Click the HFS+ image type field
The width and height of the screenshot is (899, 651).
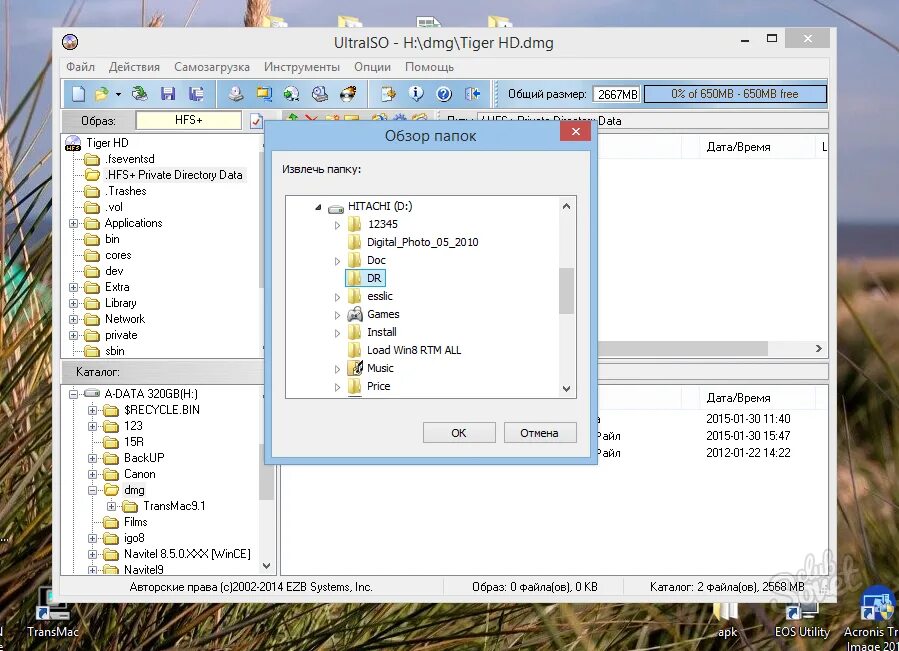tap(189, 120)
